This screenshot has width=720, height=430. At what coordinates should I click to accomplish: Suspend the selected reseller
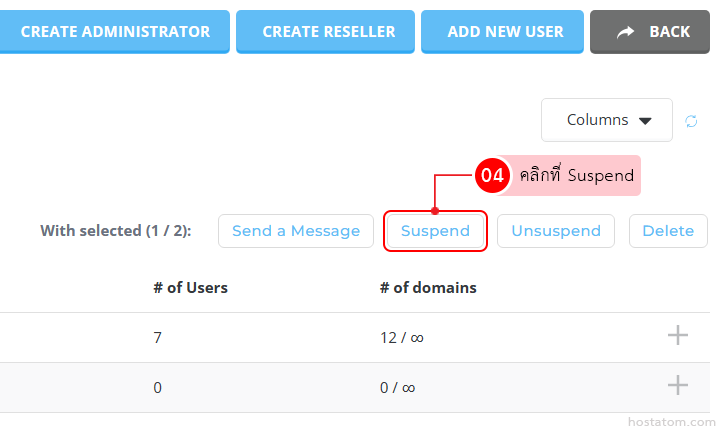click(435, 231)
